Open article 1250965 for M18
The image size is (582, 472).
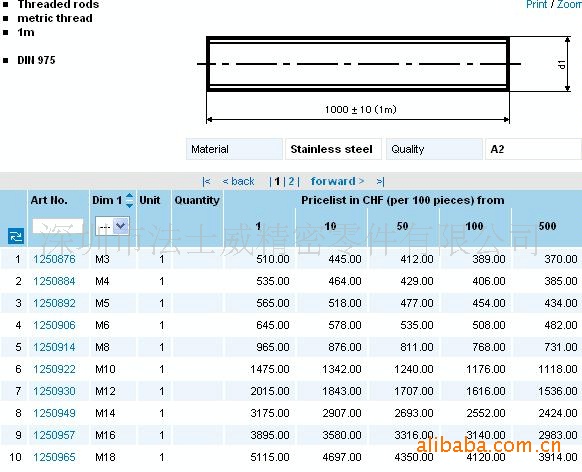click(x=54, y=457)
